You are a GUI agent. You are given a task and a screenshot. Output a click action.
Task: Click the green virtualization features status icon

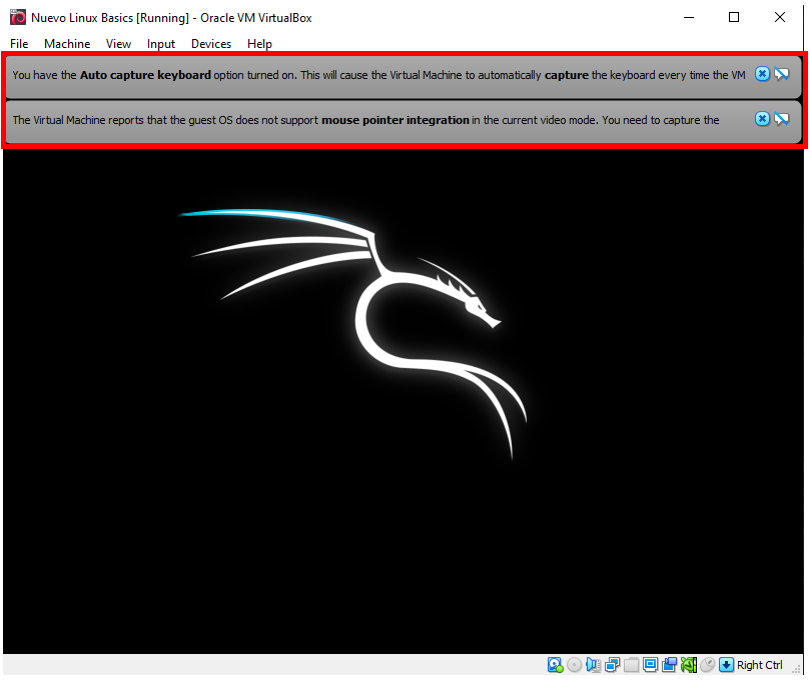point(689,664)
